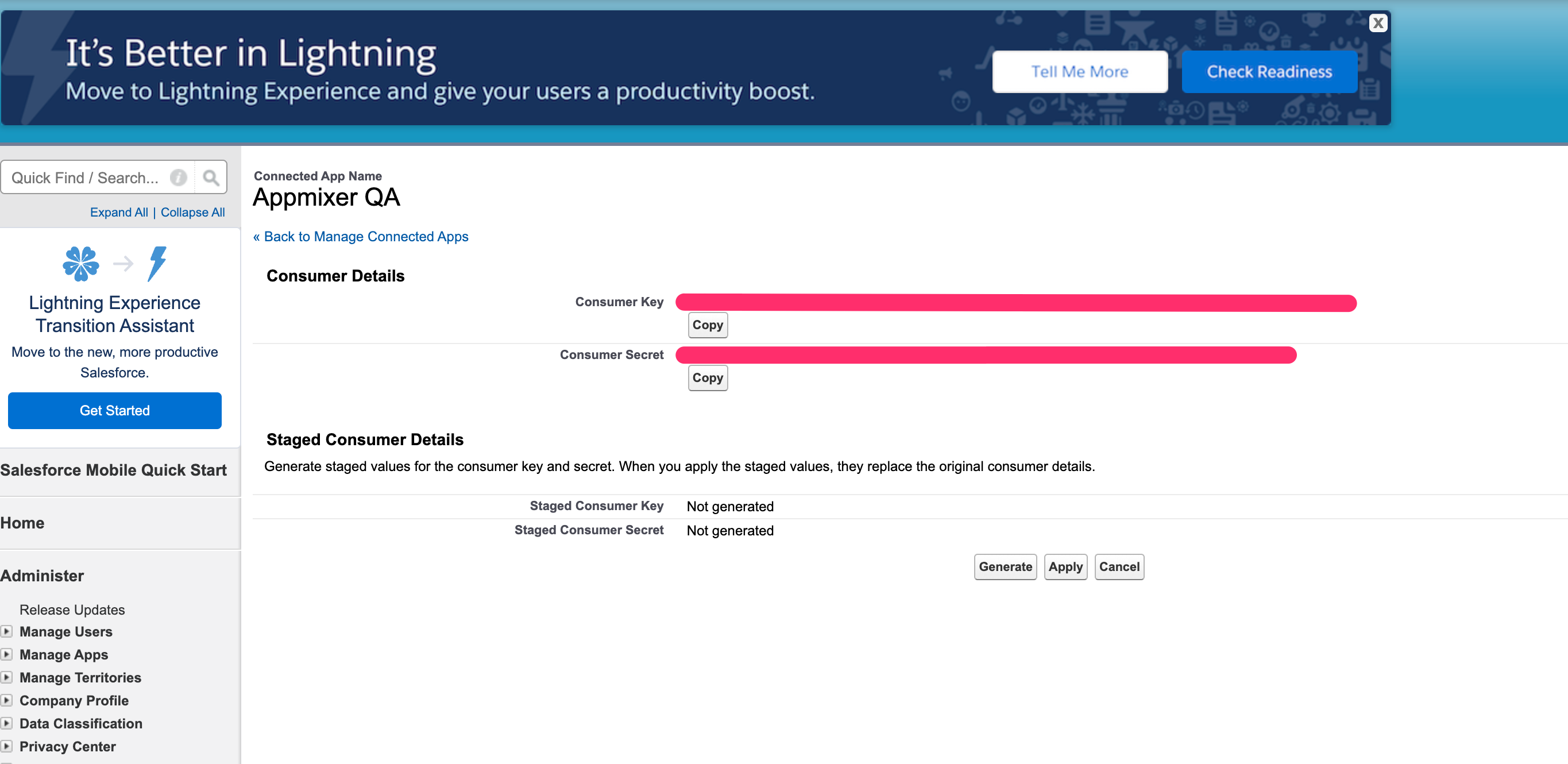Viewport: 1568px width, 764px height.
Task: Click the Expand All link
Action: coord(119,212)
